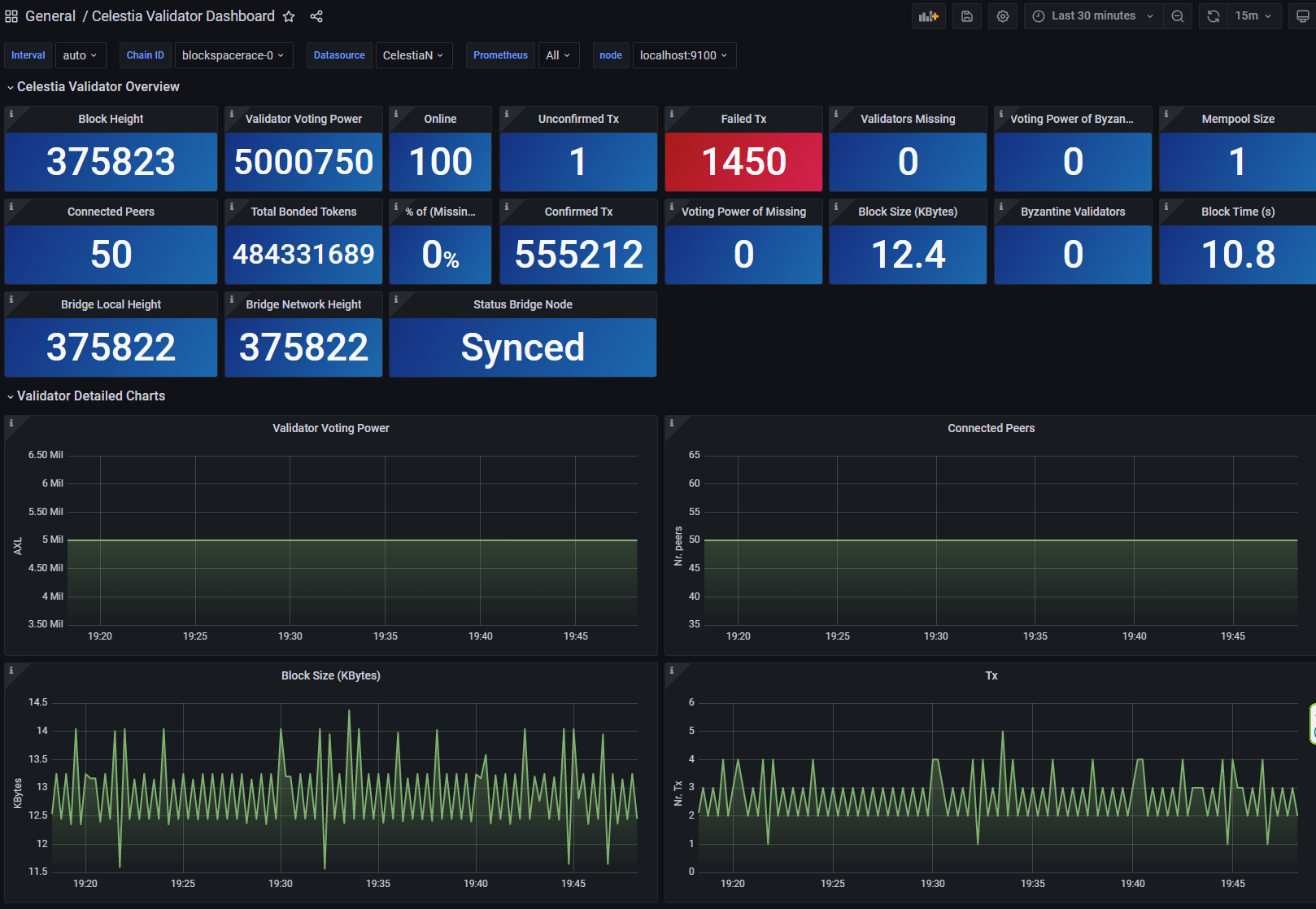Open the Connected Peers panel title menu
Viewport: 1316px width, 909px height.
click(991, 427)
